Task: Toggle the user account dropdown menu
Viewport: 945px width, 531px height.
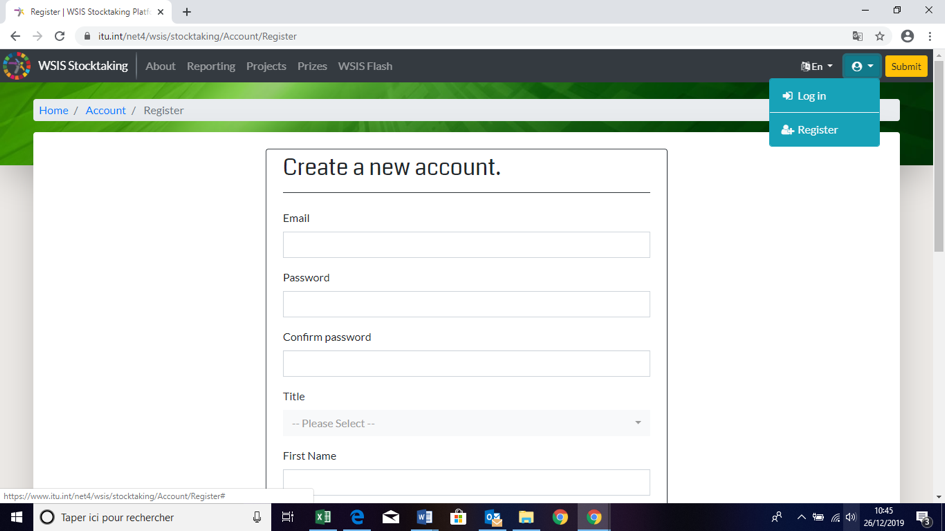Action: tap(861, 66)
